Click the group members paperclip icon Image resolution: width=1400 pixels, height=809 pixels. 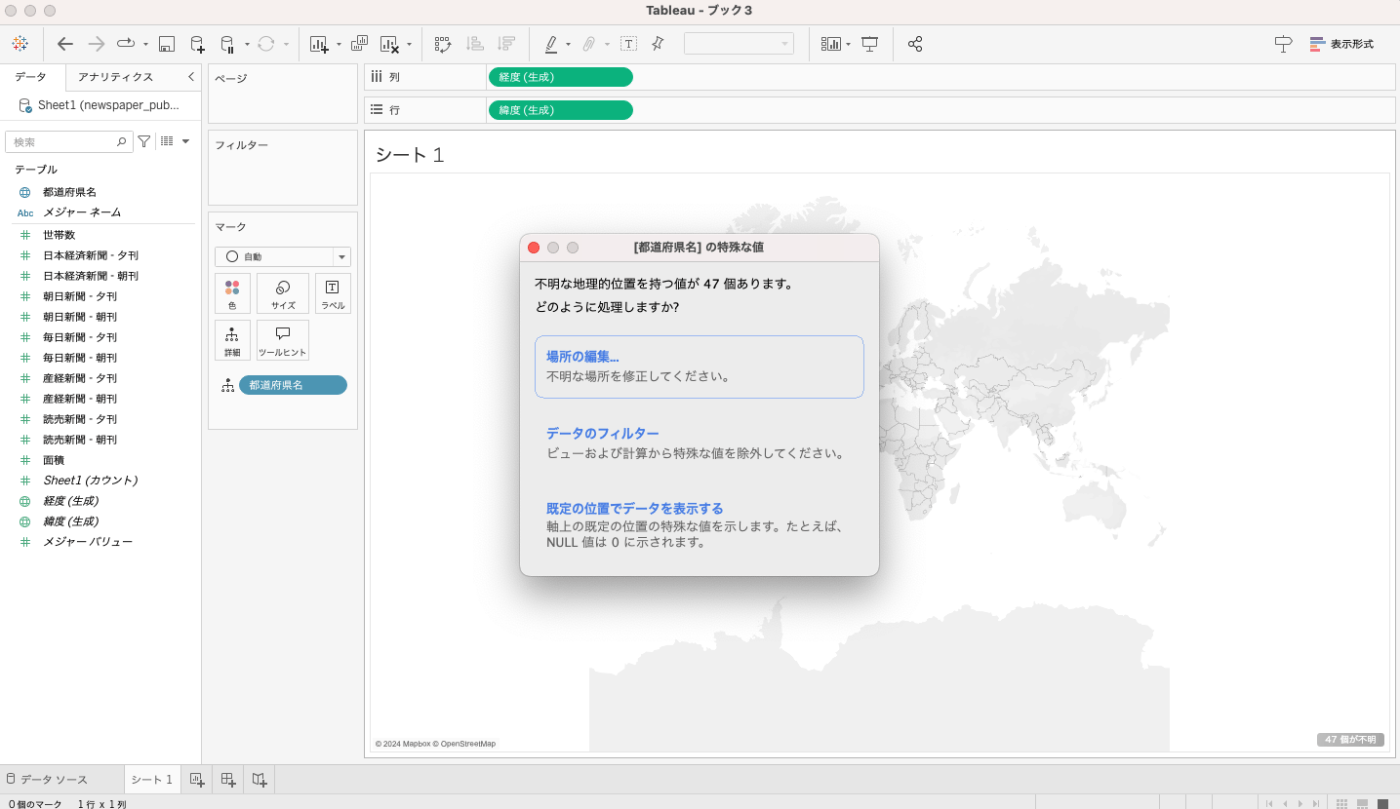[x=589, y=44]
